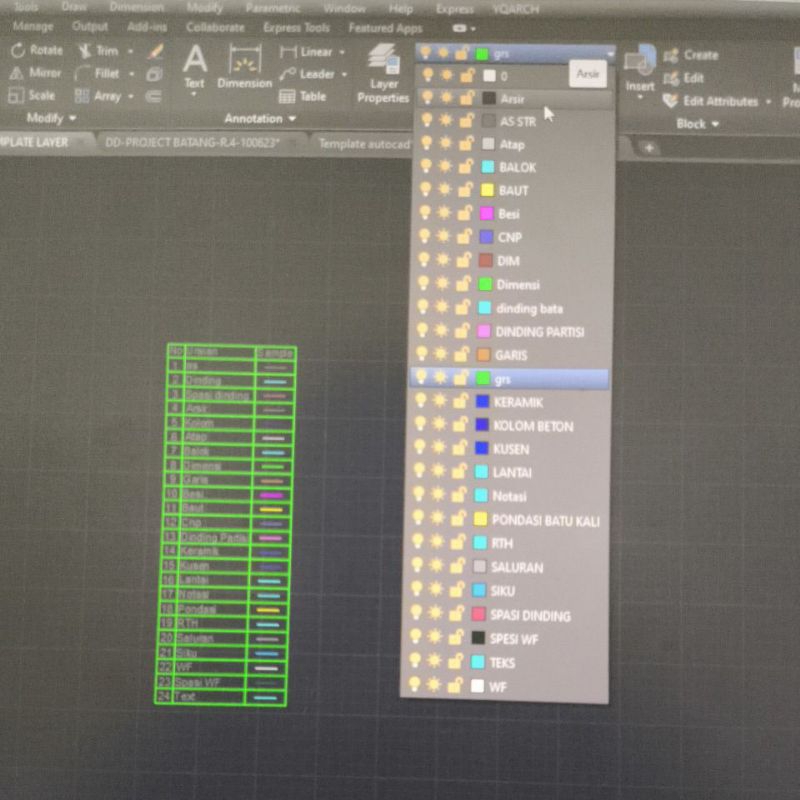Click the Dimension tool

244,66
